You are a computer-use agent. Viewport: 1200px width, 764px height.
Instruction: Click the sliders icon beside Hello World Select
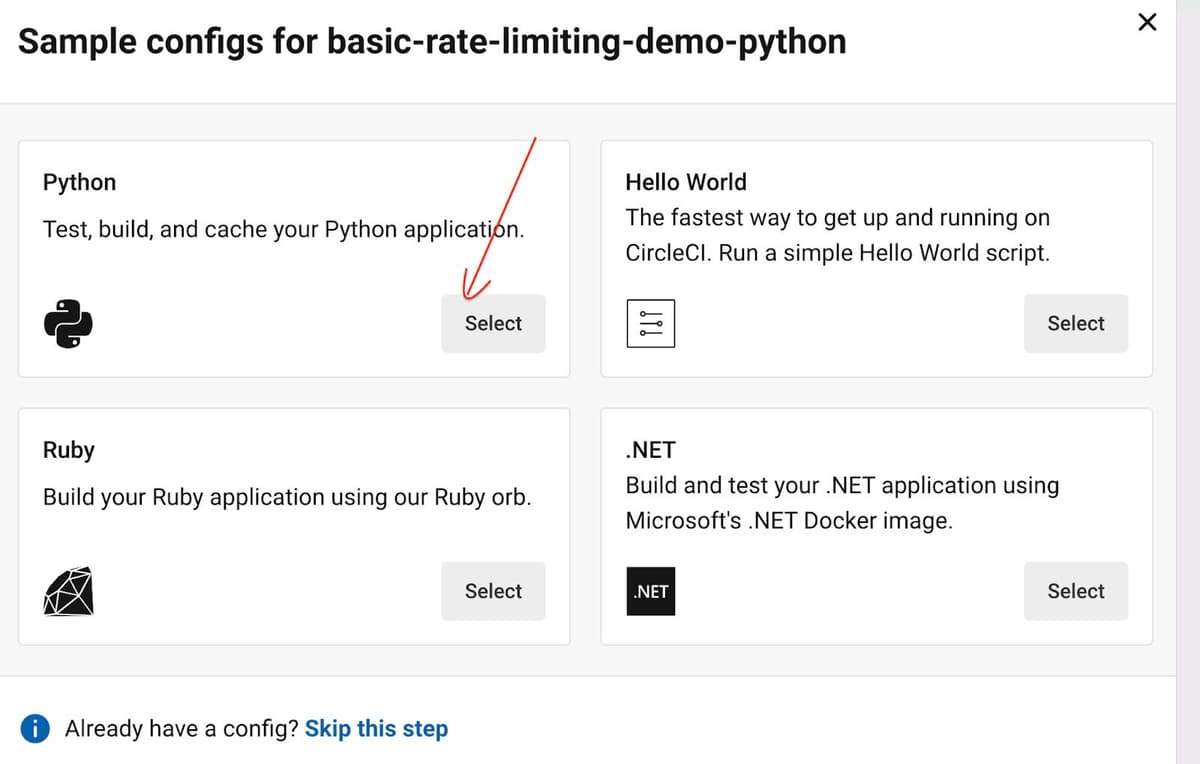[651, 322]
